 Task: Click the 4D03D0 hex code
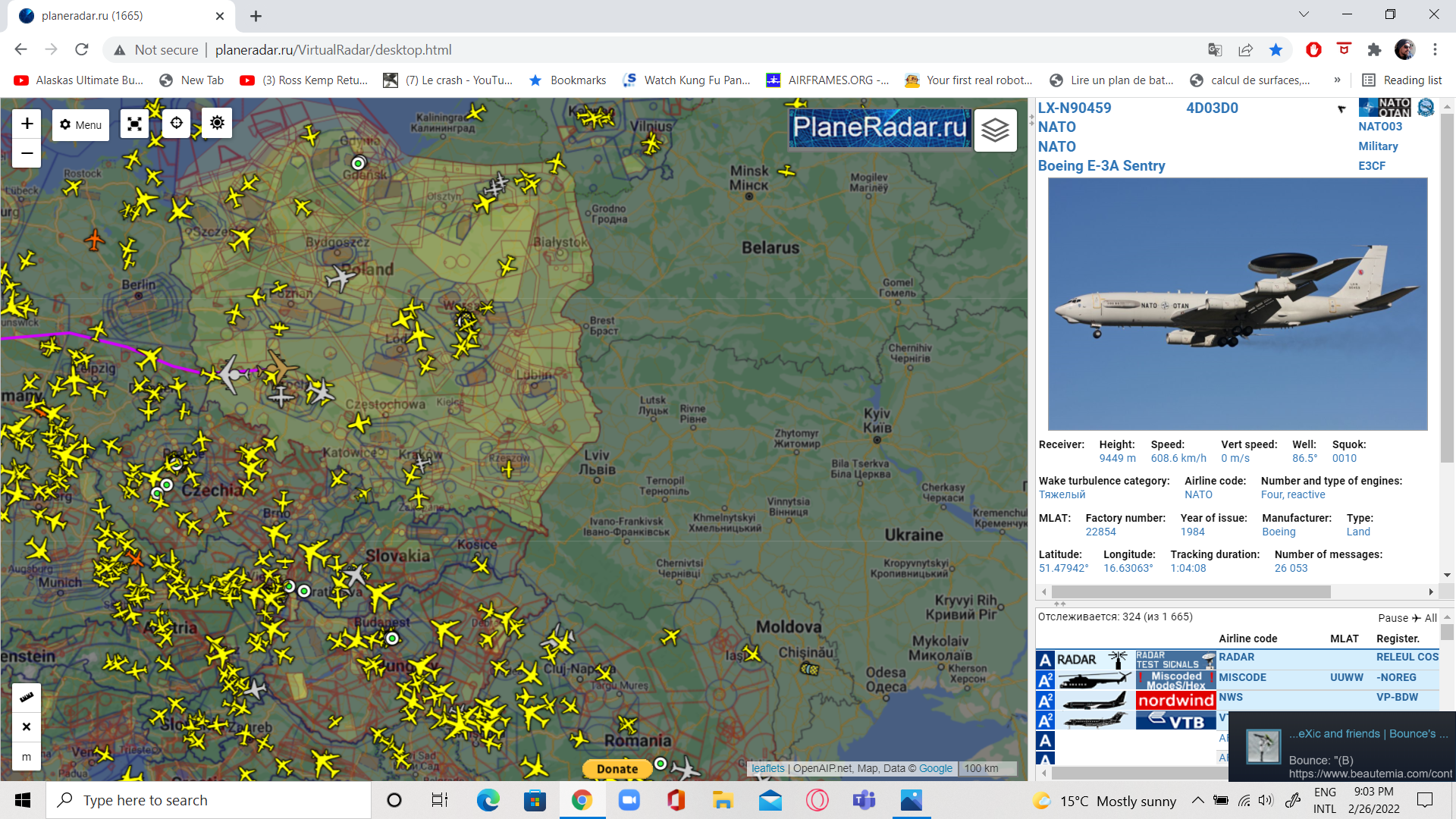coord(1212,108)
